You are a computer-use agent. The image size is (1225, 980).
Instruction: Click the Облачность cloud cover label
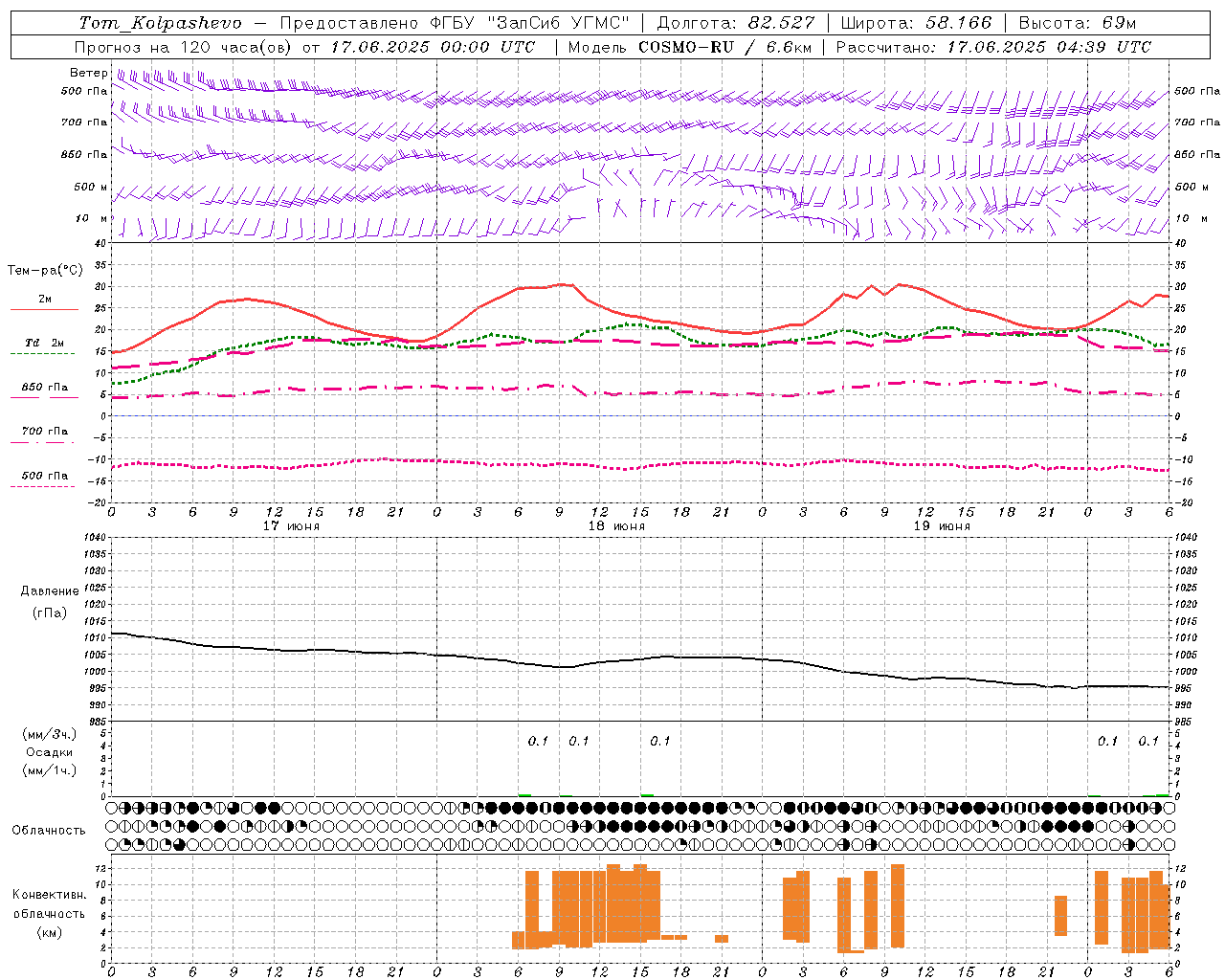(49, 831)
